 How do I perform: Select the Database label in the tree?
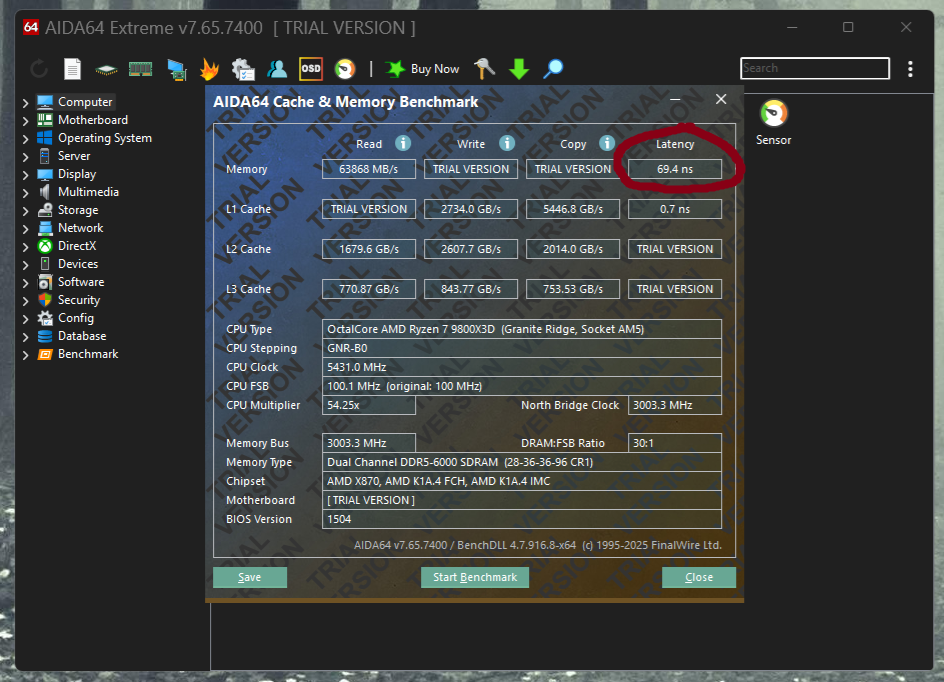tap(82, 336)
